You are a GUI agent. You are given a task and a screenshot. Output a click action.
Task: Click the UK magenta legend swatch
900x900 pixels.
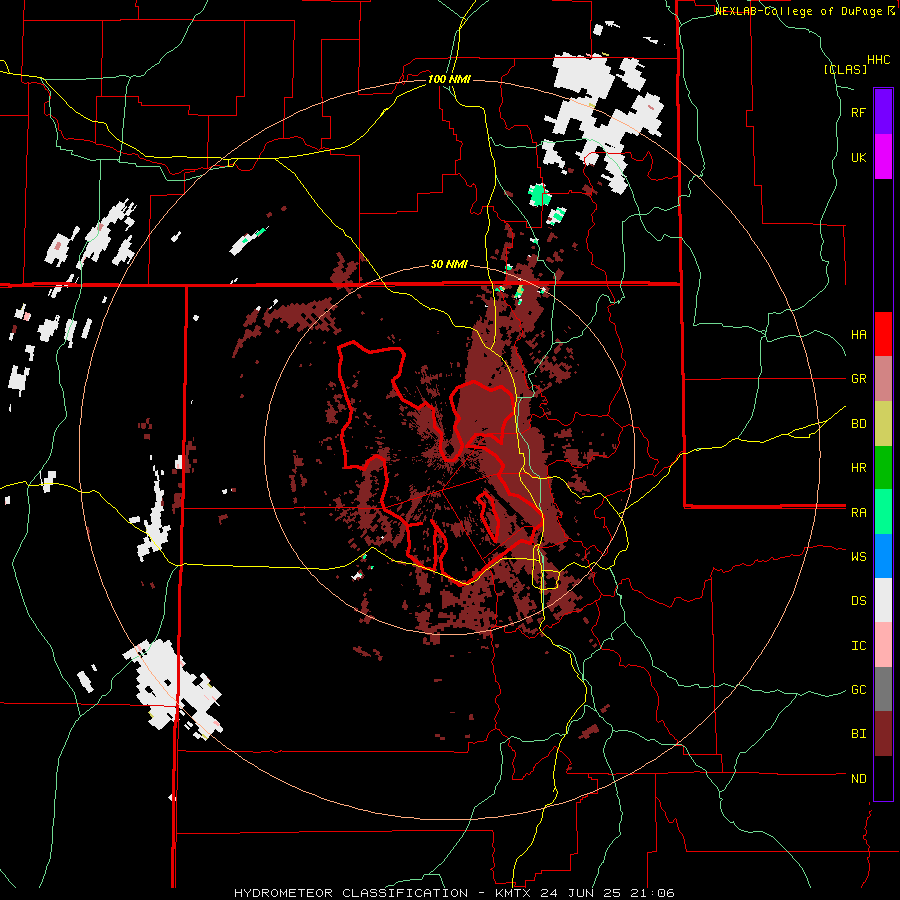(883, 157)
